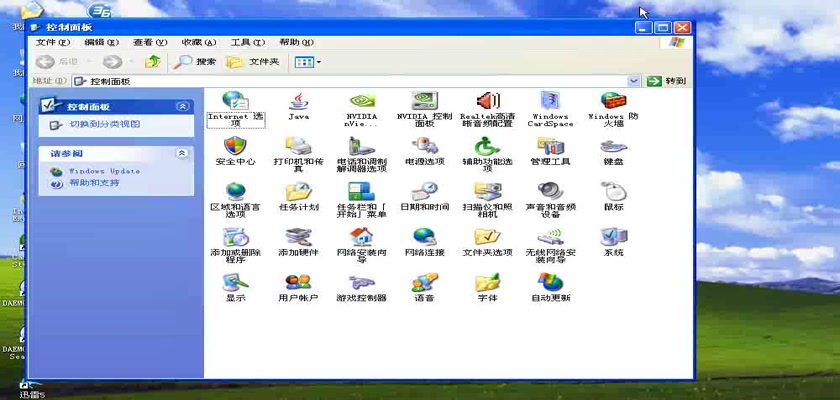Select the 迅雷5 desktop shortcut
Image resolution: width=840 pixels, height=400 pixels.
tap(31, 390)
